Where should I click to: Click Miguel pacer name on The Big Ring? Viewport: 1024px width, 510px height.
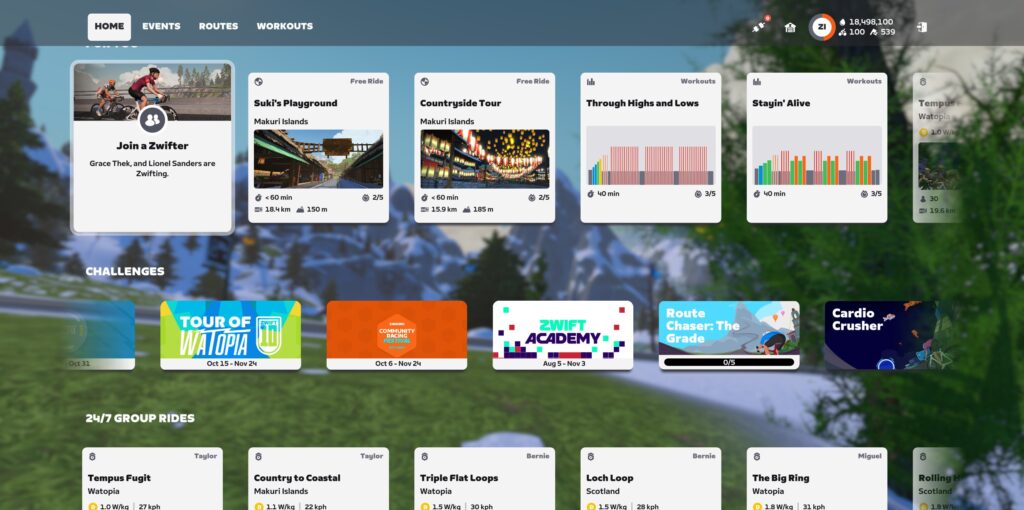(x=869, y=456)
